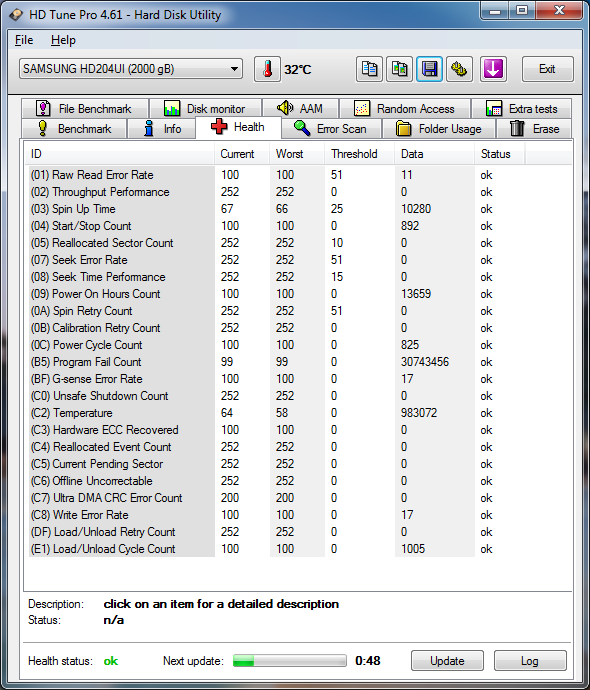Click the Current column header

(x=242, y=154)
